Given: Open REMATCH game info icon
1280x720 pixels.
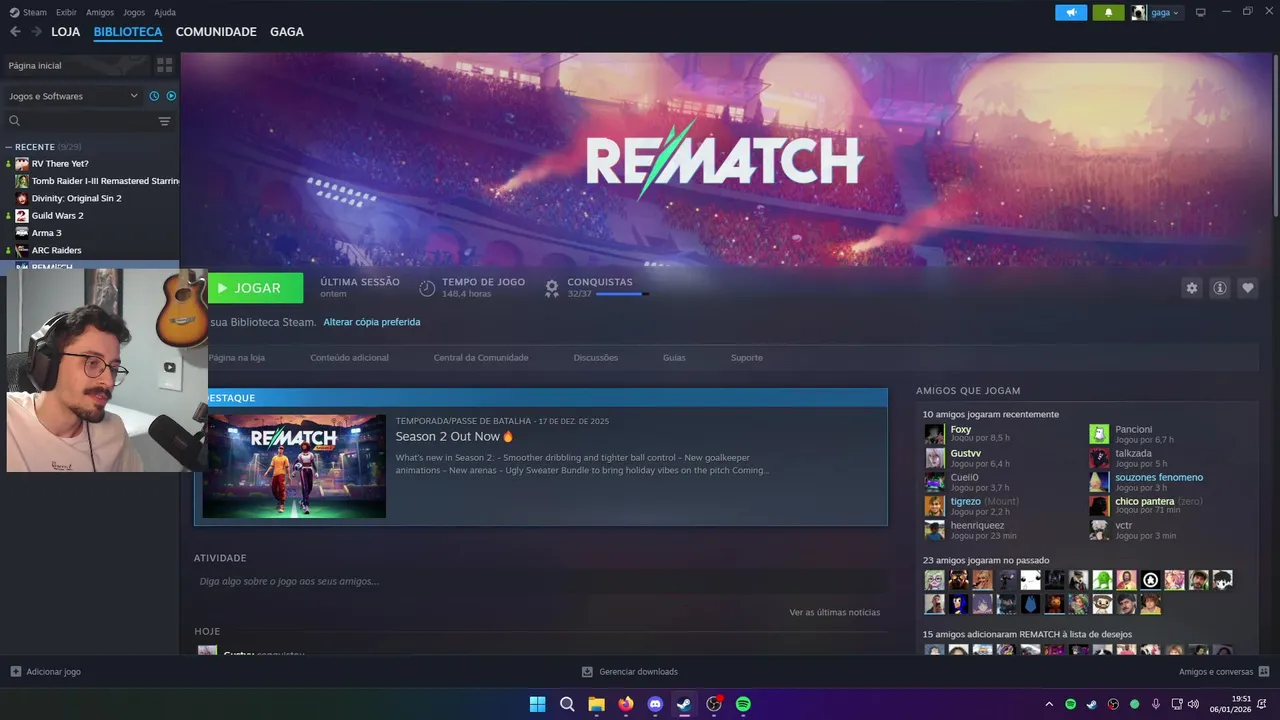Looking at the screenshot, I should click(x=1220, y=288).
